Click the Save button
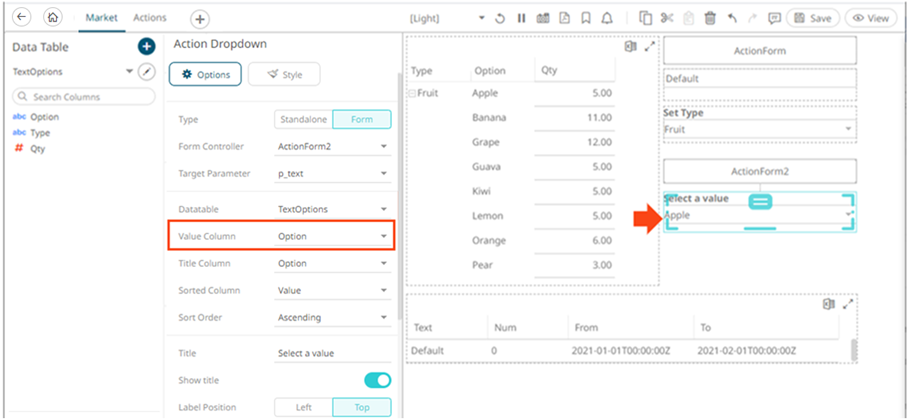 click(x=812, y=18)
